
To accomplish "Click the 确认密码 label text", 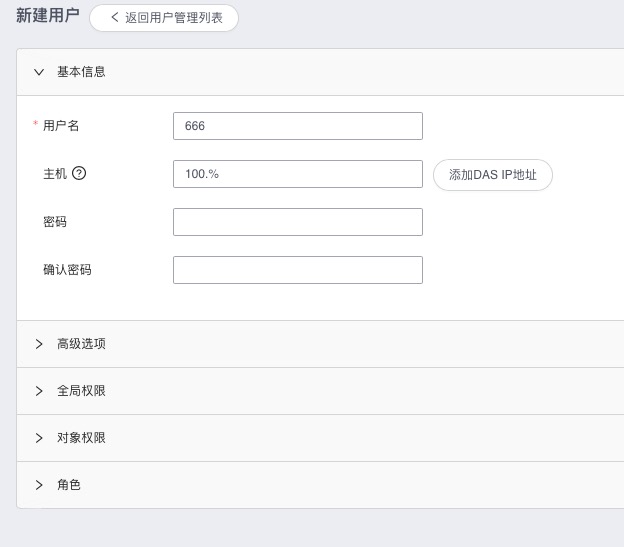I will pyautogui.click(x=67, y=270).
